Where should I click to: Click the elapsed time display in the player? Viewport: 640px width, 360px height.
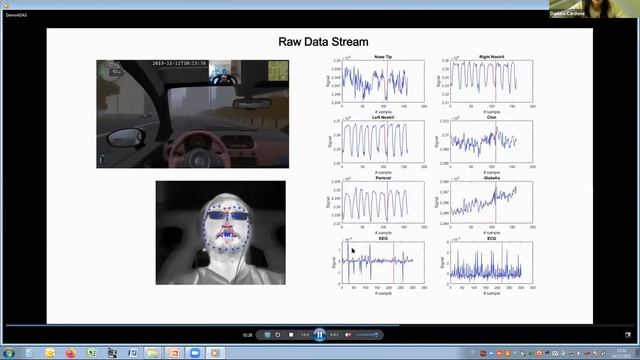(x=247, y=335)
